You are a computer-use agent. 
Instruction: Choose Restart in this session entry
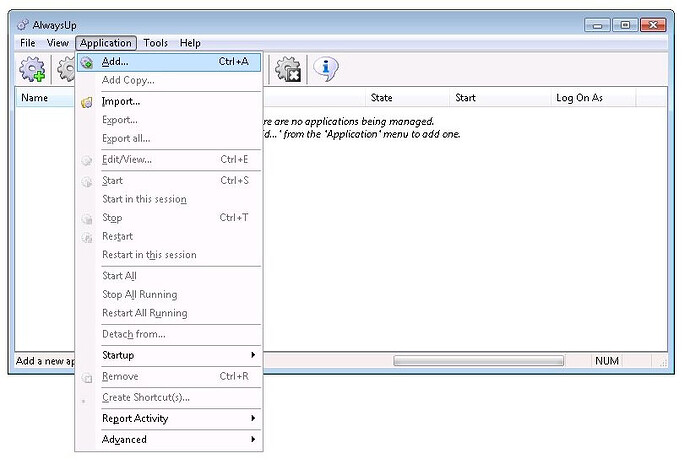point(169,254)
